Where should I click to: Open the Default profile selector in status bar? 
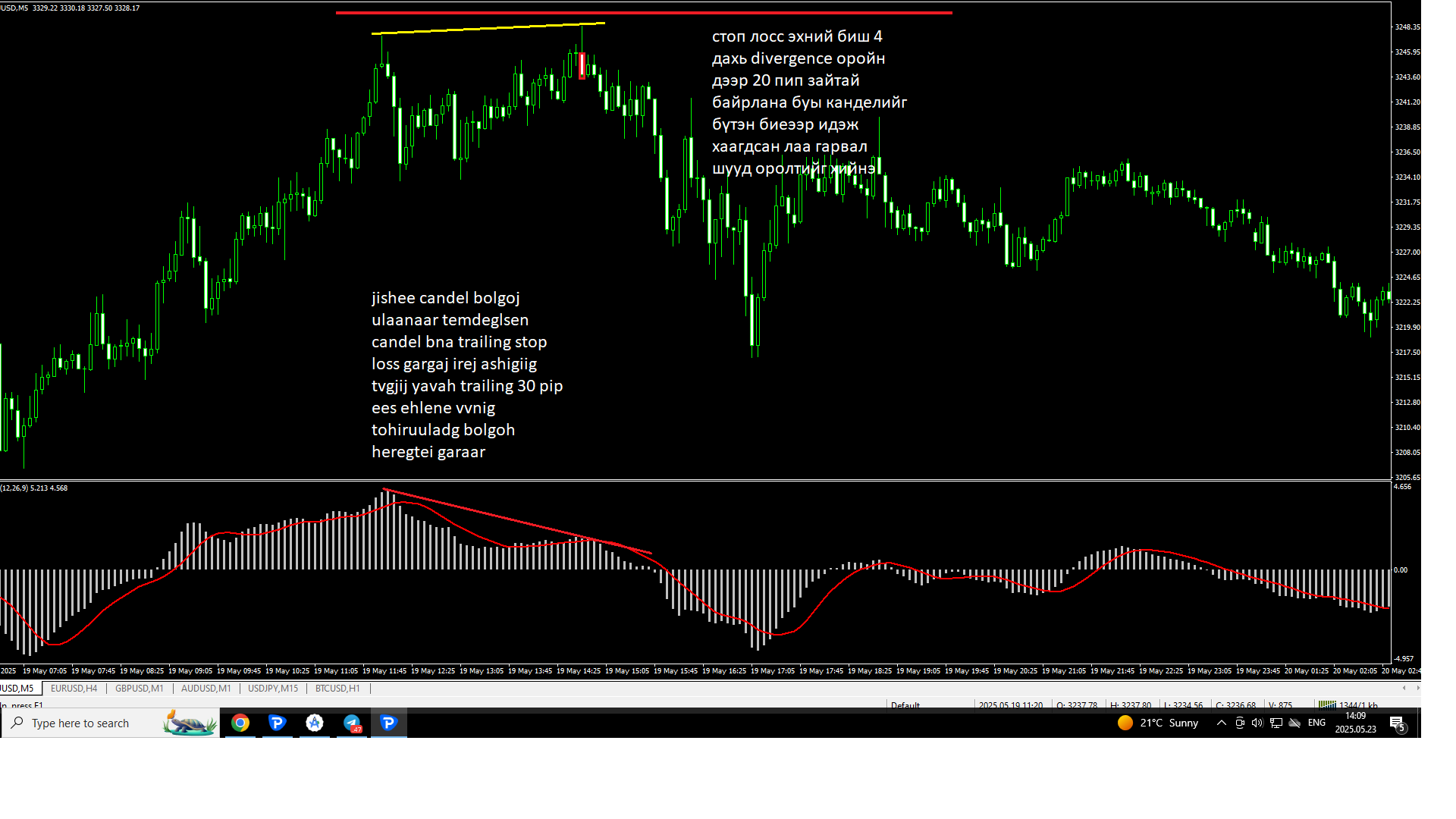click(x=907, y=705)
